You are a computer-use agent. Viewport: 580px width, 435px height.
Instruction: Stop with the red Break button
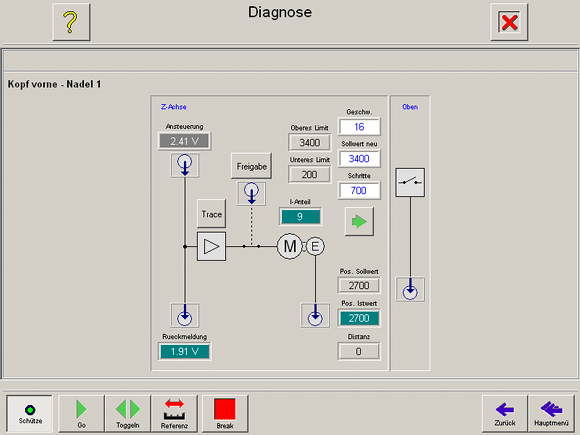click(225, 414)
